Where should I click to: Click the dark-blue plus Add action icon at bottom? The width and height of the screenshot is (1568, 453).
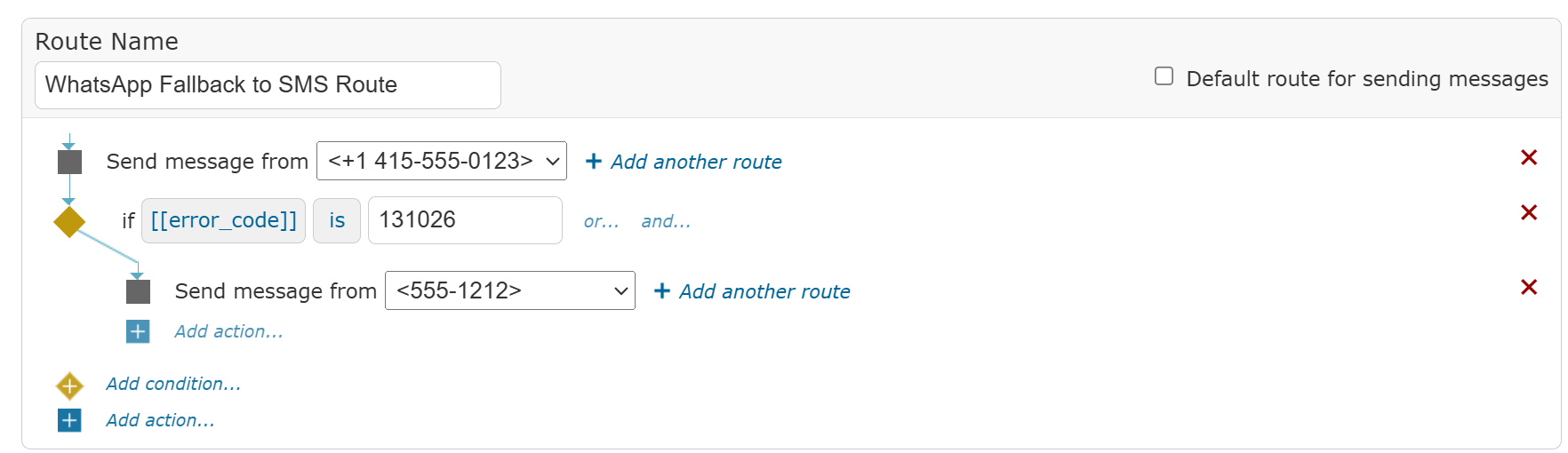pyautogui.click(x=69, y=420)
